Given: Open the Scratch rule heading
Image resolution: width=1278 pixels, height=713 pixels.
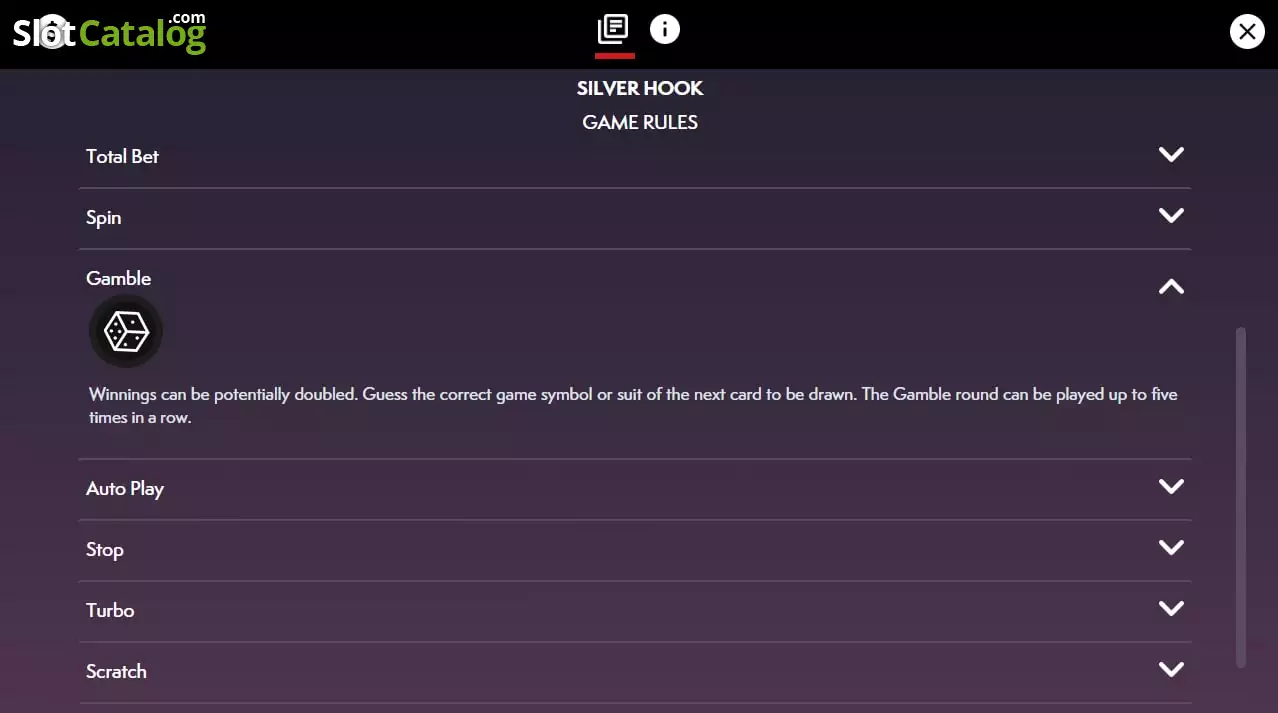Looking at the screenshot, I should (116, 671).
